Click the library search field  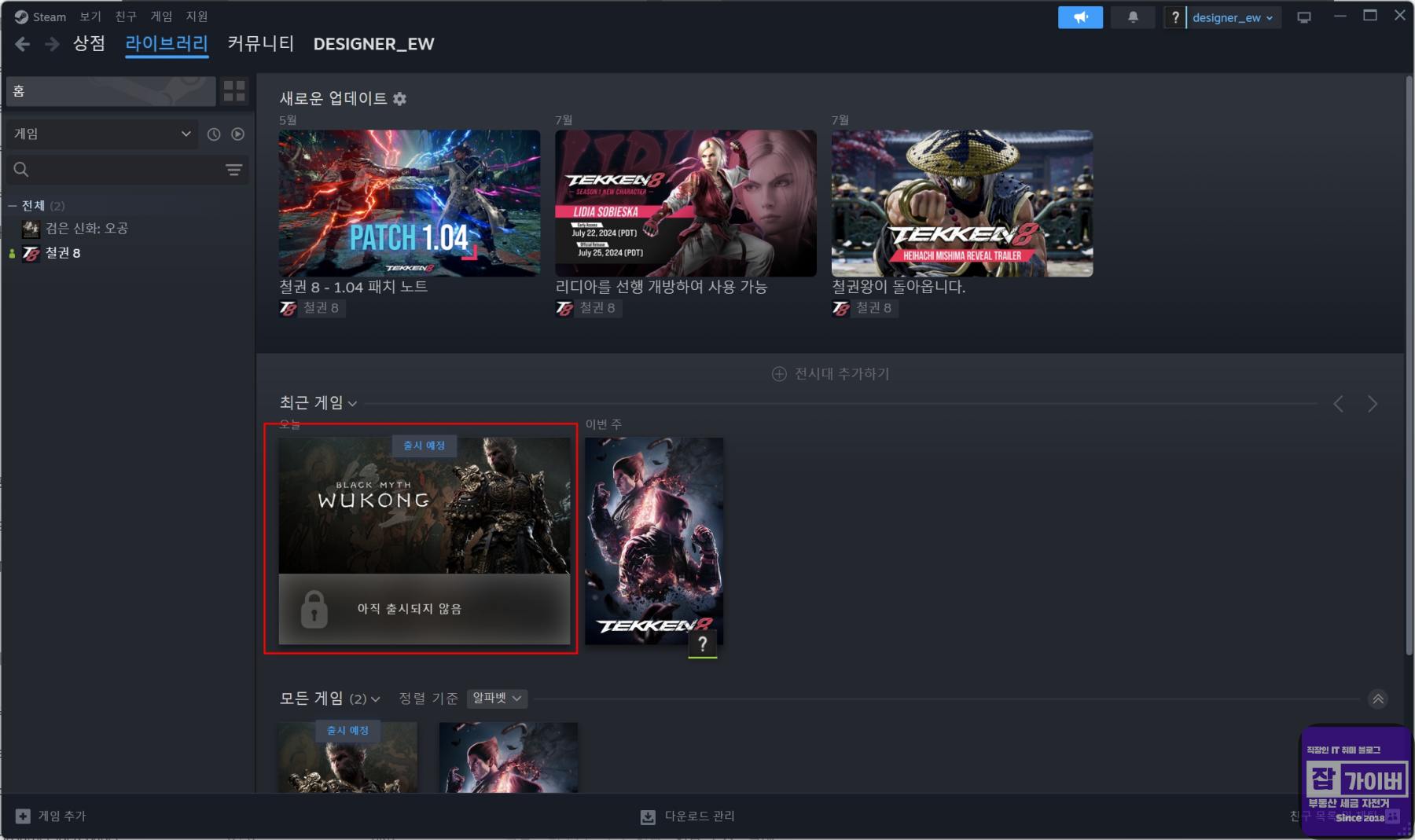tap(126, 170)
